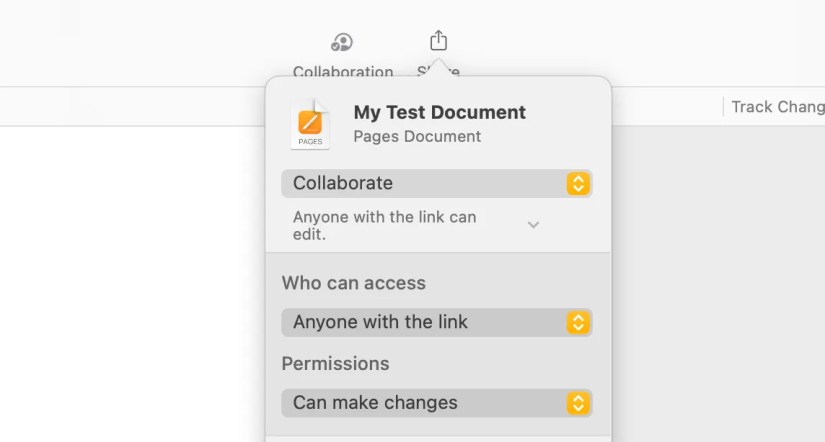This screenshot has height=442, width=825.
Task: Click the Pages document file icon
Action: coord(310,125)
